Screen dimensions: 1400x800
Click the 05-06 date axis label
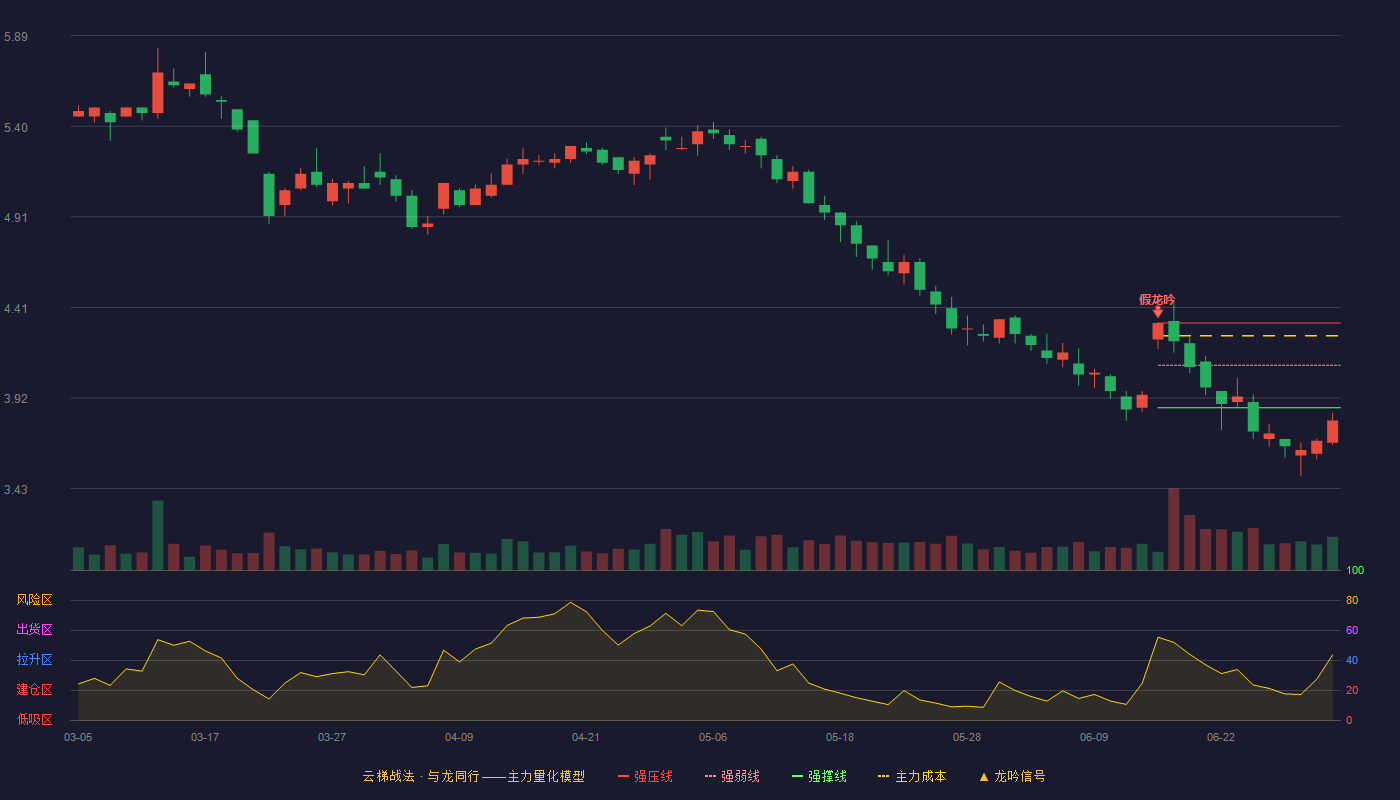[x=713, y=737]
